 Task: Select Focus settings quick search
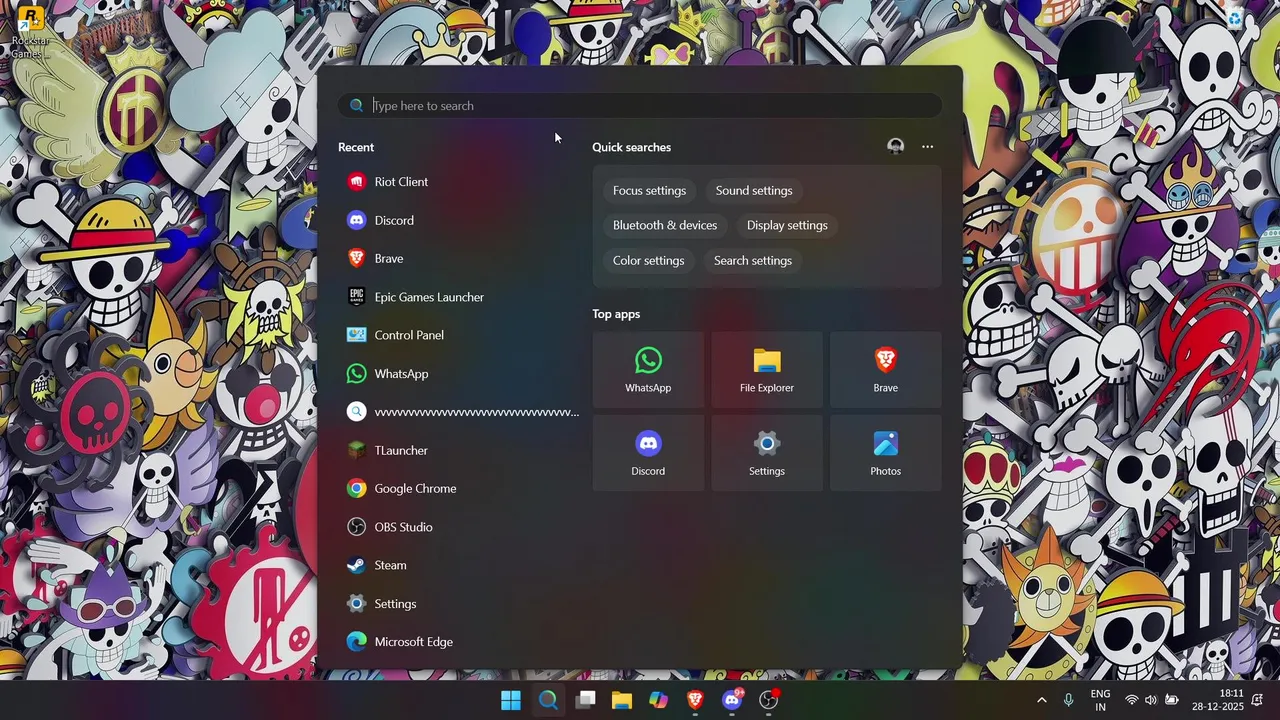(x=650, y=191)
